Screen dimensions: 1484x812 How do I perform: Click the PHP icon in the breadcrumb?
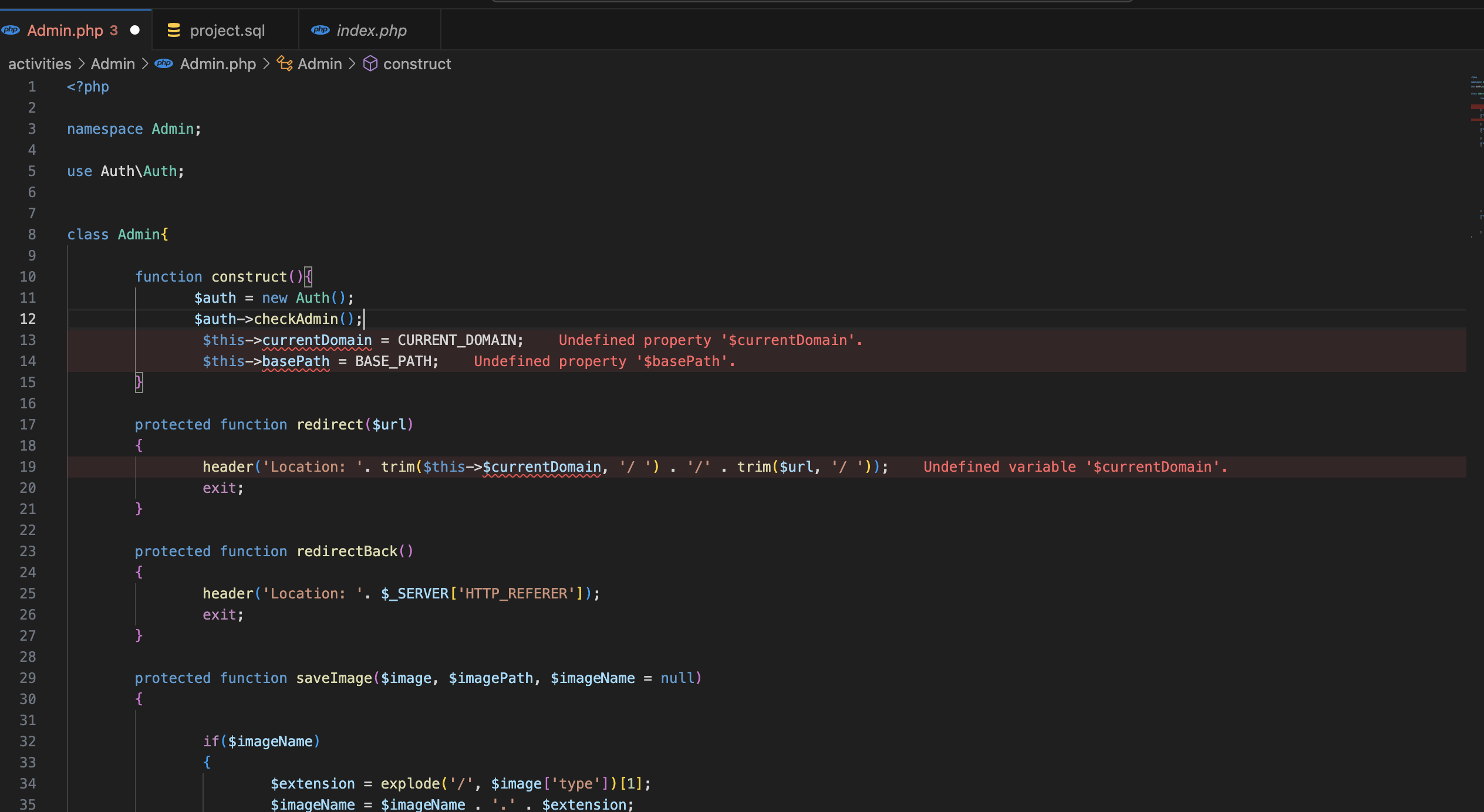coord(164,63)
